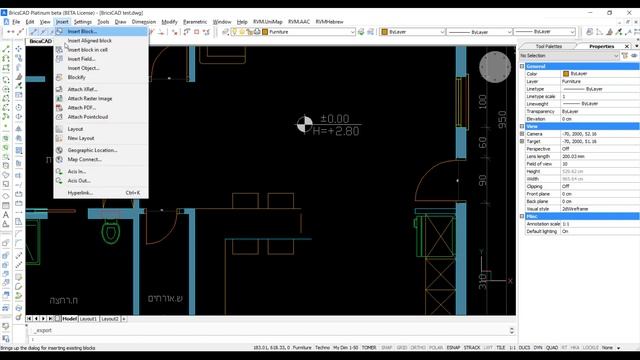
Task: Select Attach Raster Image menu entry
Action: click(x=101, y=98)
